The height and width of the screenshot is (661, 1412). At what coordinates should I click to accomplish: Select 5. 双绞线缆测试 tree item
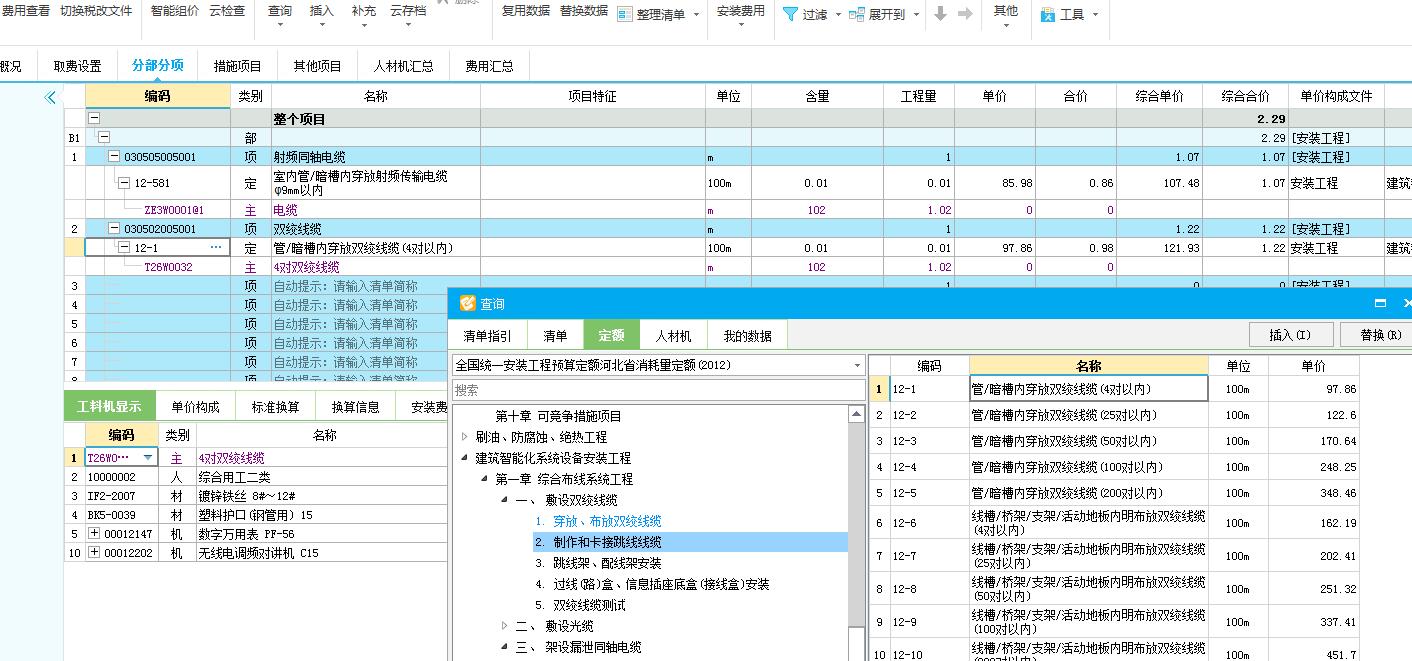click(x=580, y=605)
